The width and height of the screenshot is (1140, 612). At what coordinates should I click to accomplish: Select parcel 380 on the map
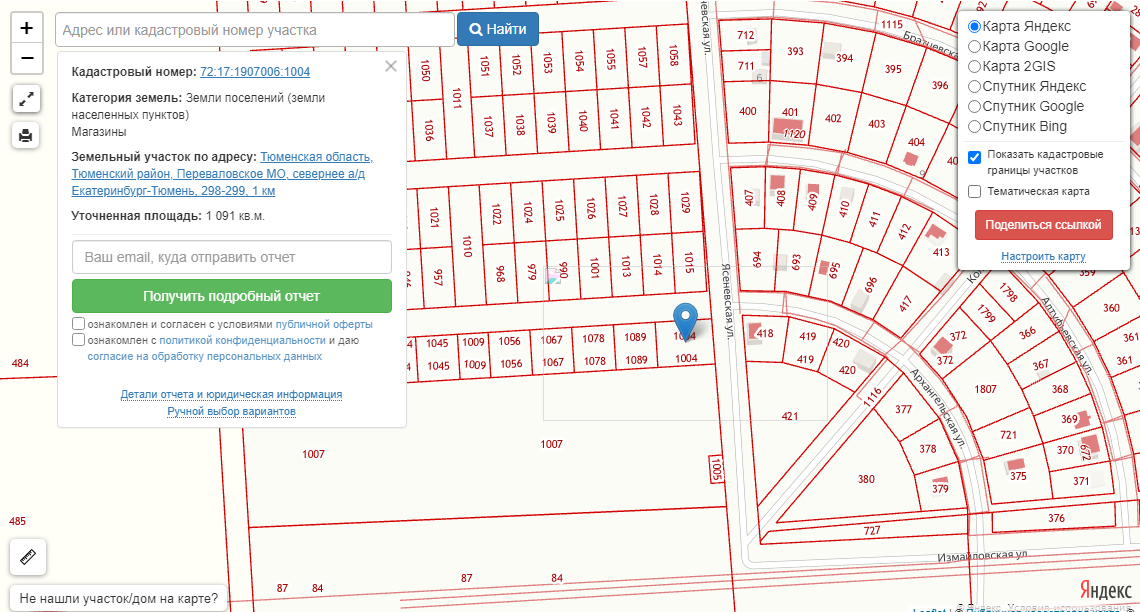tap(866, 479)
